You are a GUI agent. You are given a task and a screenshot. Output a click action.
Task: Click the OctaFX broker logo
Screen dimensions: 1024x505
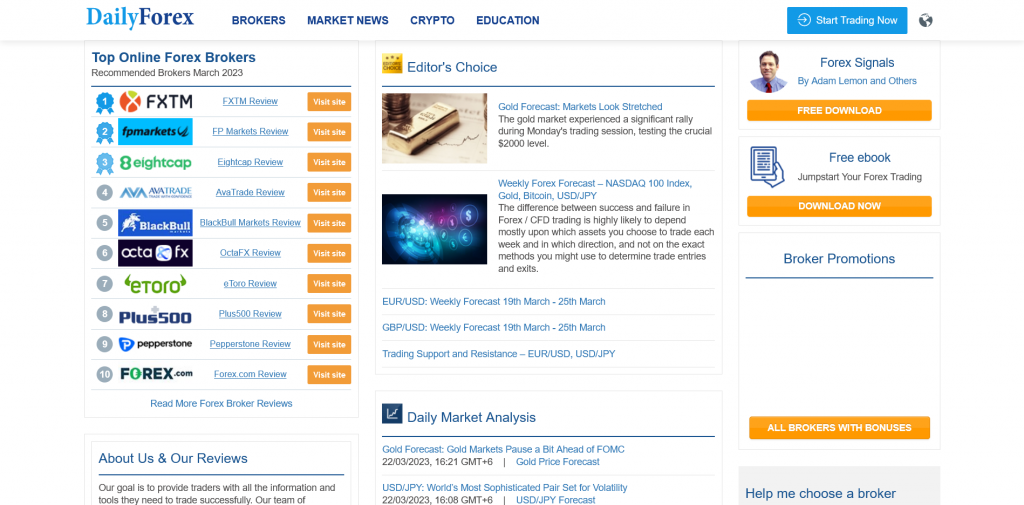coord(155,253)
